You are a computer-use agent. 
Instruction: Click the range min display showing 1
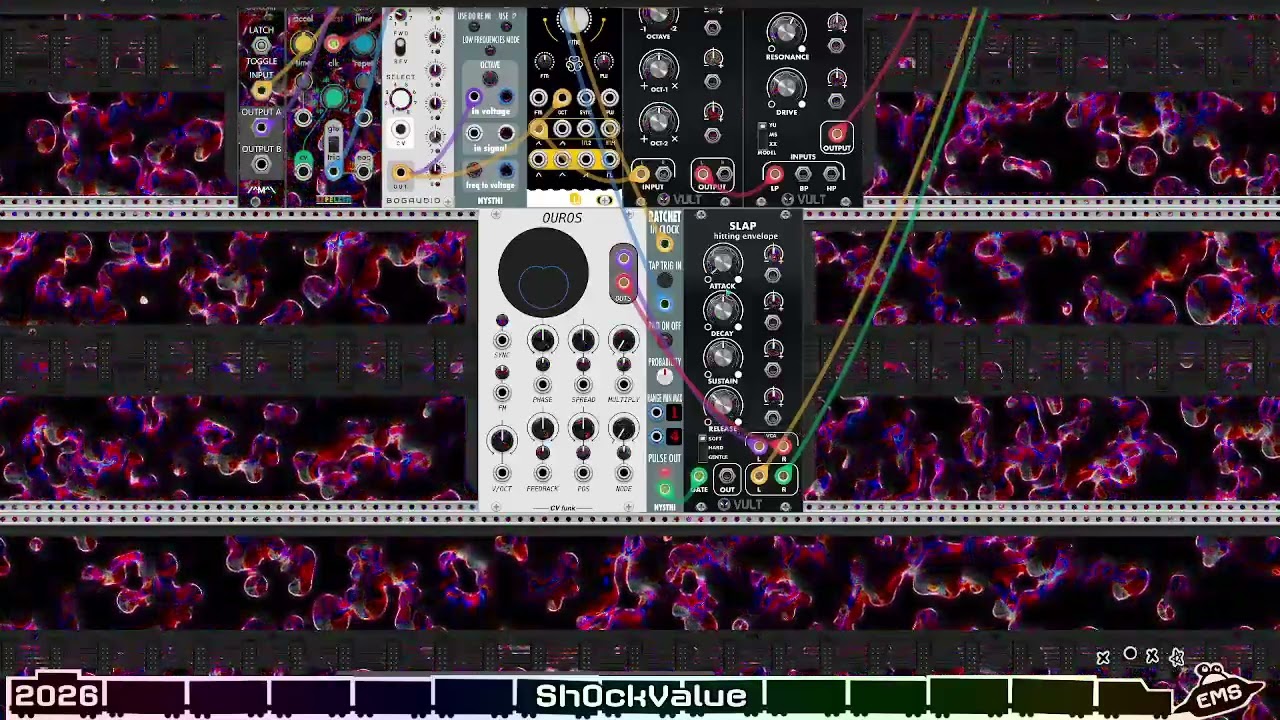tap(674, 413)
